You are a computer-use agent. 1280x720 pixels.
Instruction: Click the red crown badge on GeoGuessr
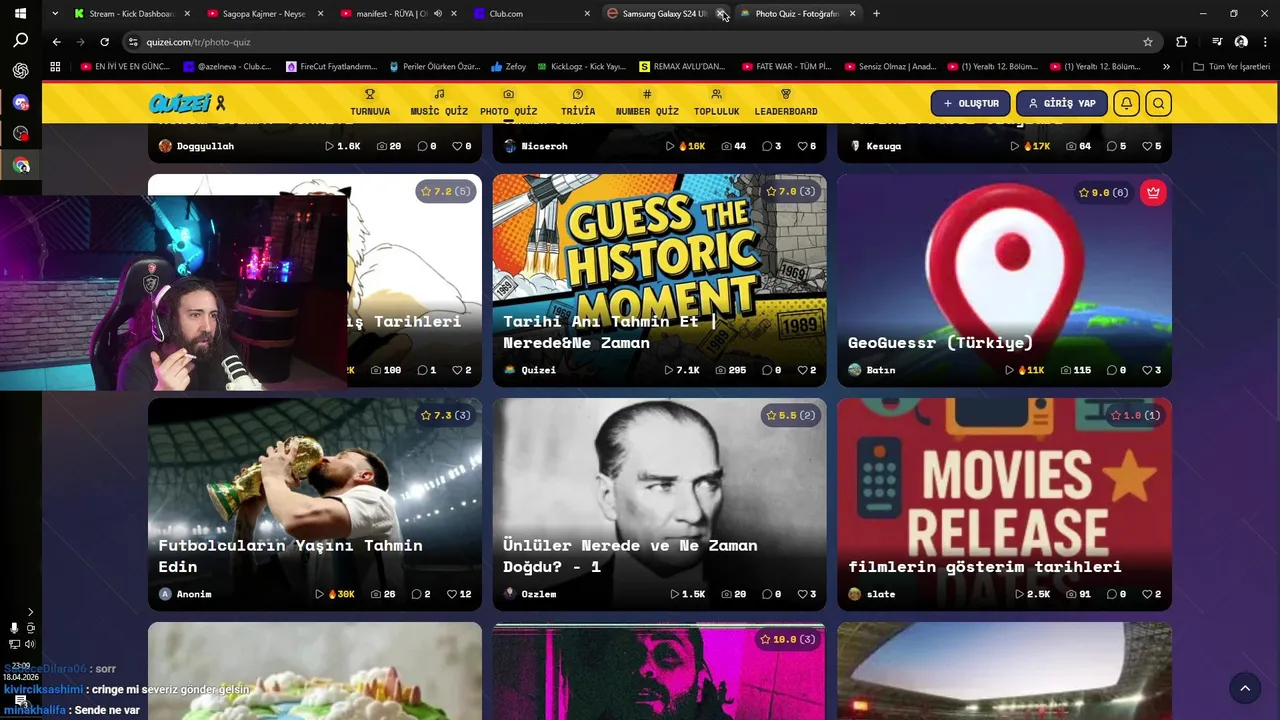(x=1153, y=193)
